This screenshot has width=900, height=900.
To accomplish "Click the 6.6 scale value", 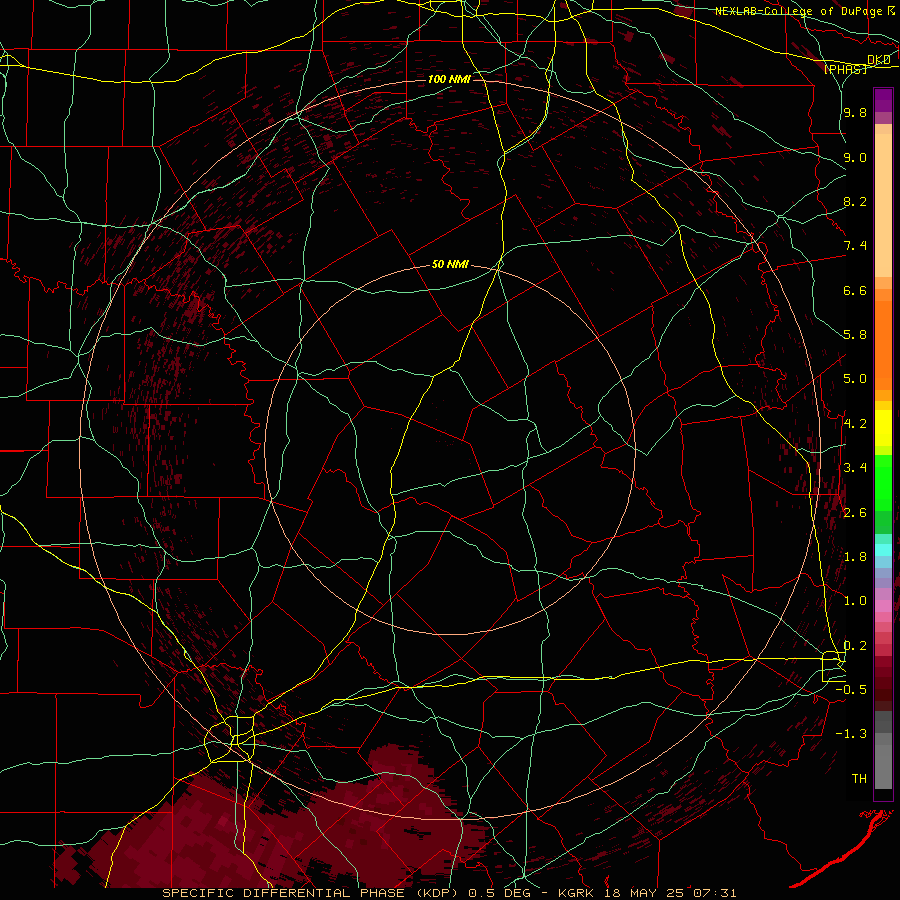I will (x=855, y=290).
